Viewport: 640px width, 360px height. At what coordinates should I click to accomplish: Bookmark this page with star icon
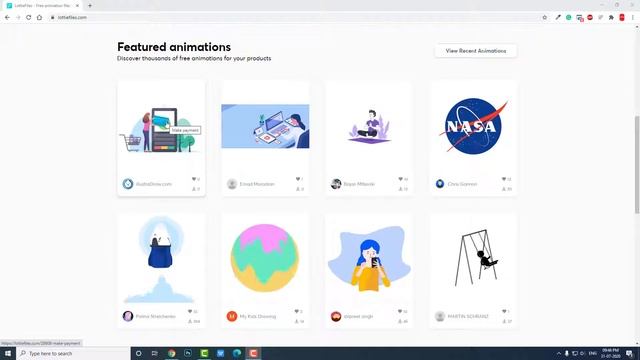pyautogui.click(x=544, y=17)
